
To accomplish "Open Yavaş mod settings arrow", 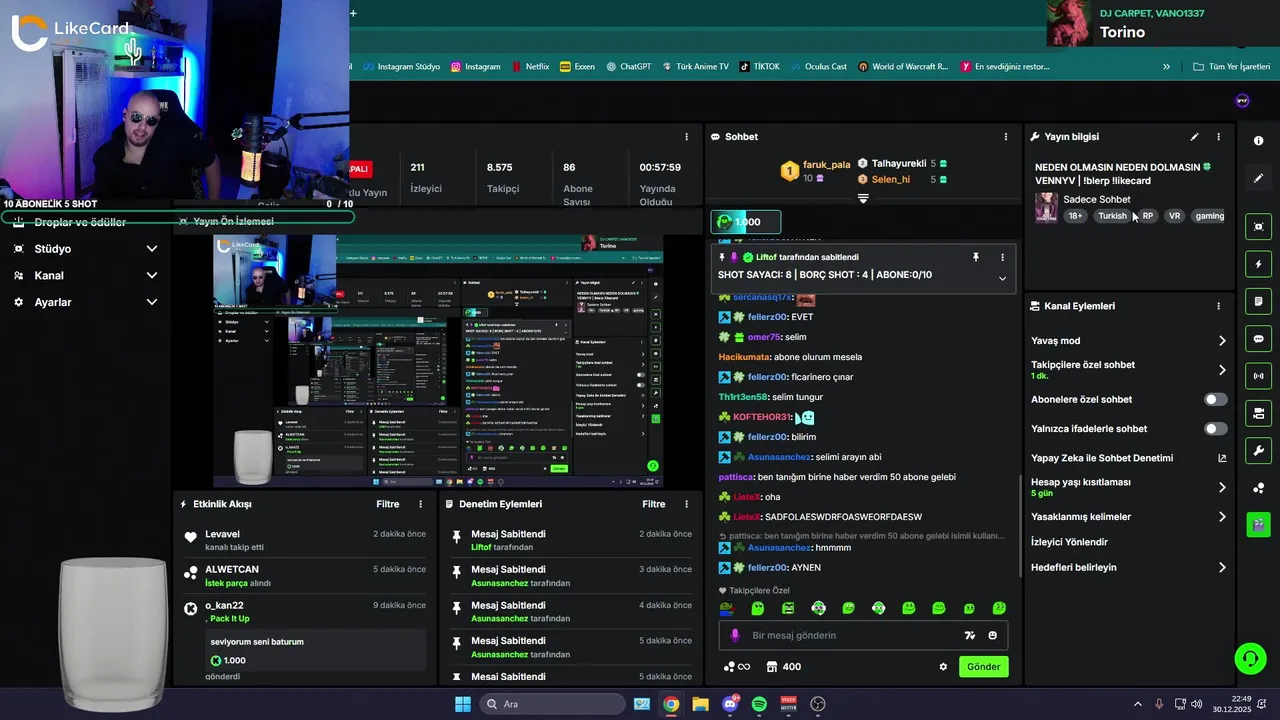I will tap(1221, 341).
